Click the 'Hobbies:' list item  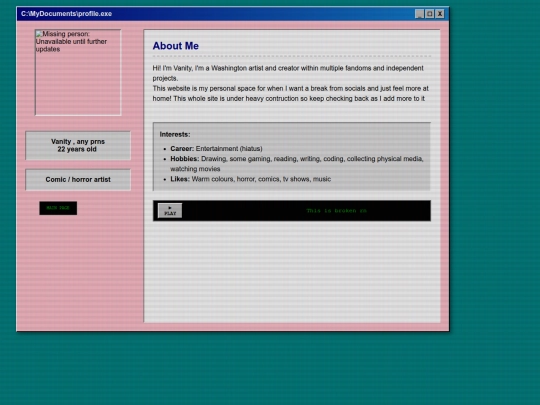[x=297, y=164]
